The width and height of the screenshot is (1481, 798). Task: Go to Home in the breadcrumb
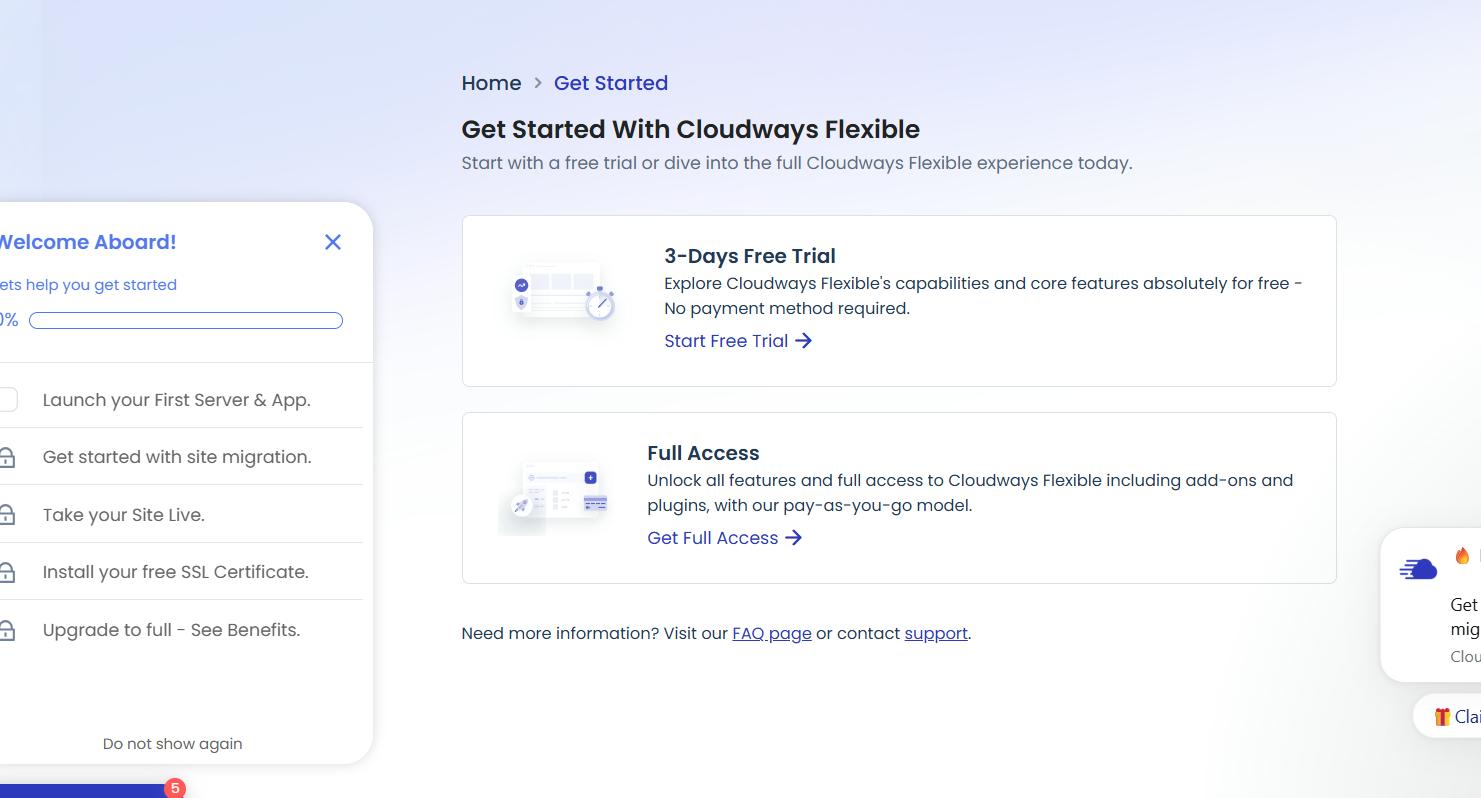[491, 83]
